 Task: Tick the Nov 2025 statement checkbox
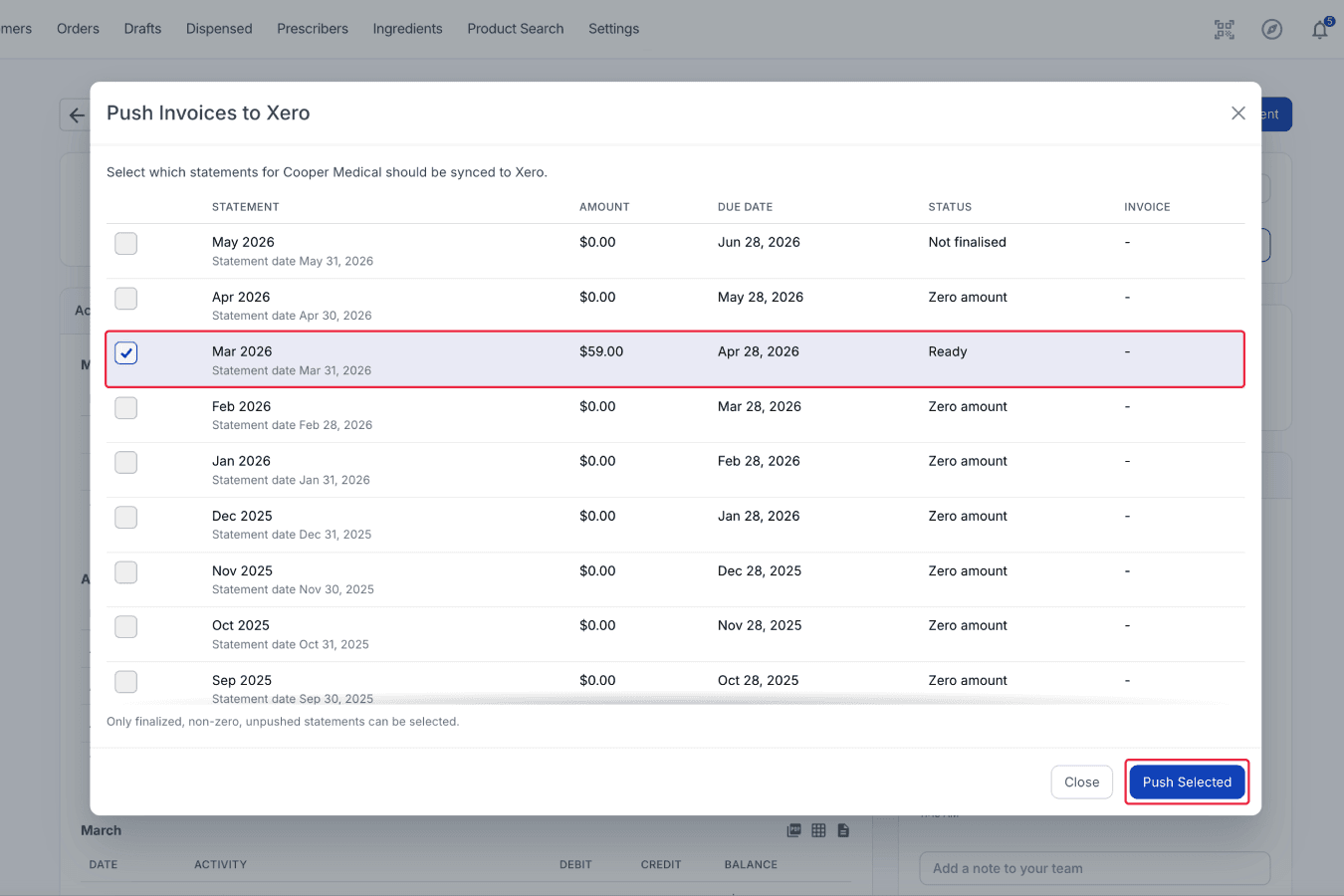pos(125,571)
